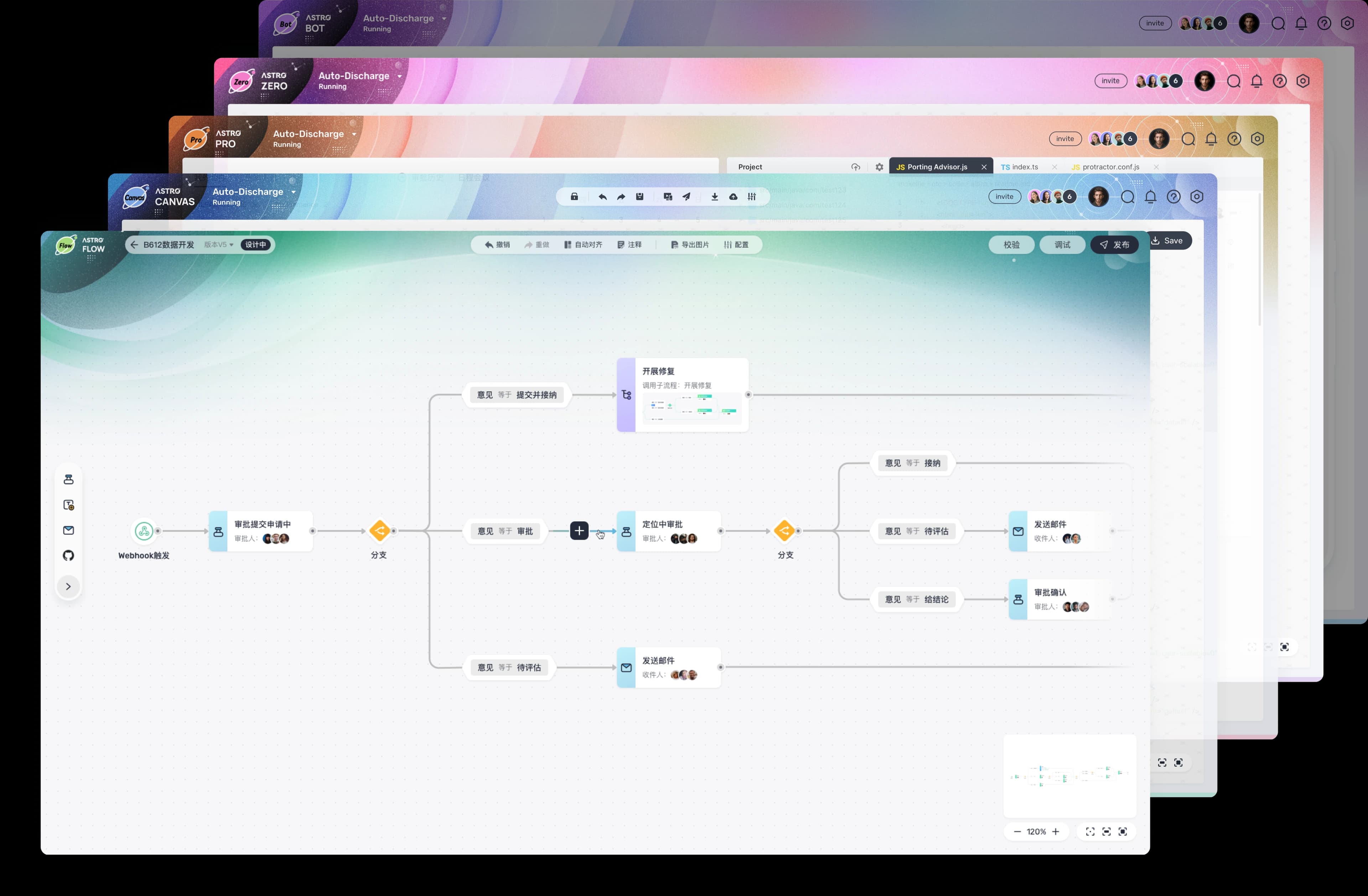Screen dimensions: 1368x896
Task: Select the 审批提交申请中 node
Action: [261, 531]
